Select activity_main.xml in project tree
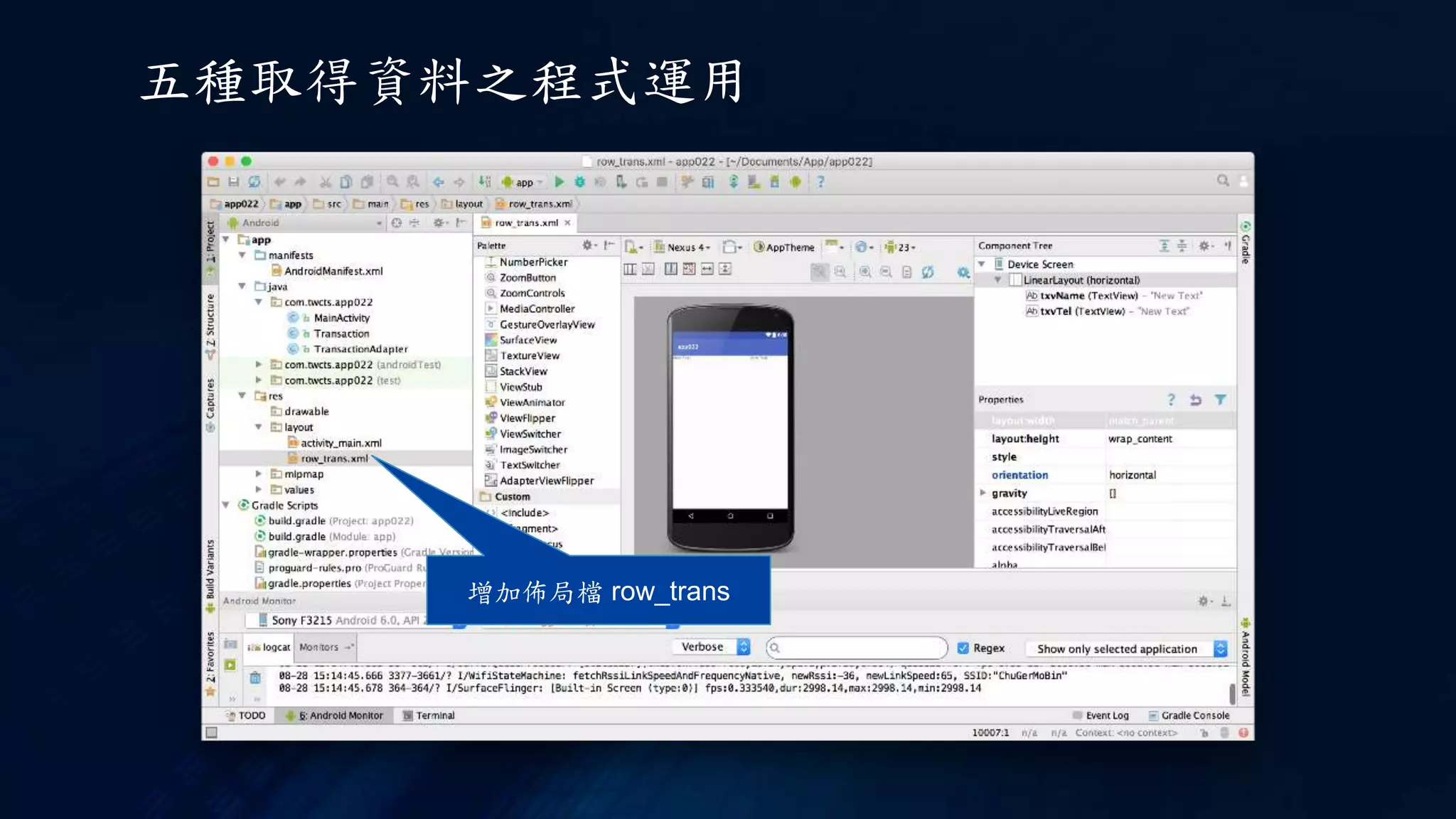Image resolution: width=1456 pixels, height=819 pixels. (x=341, y=443)
